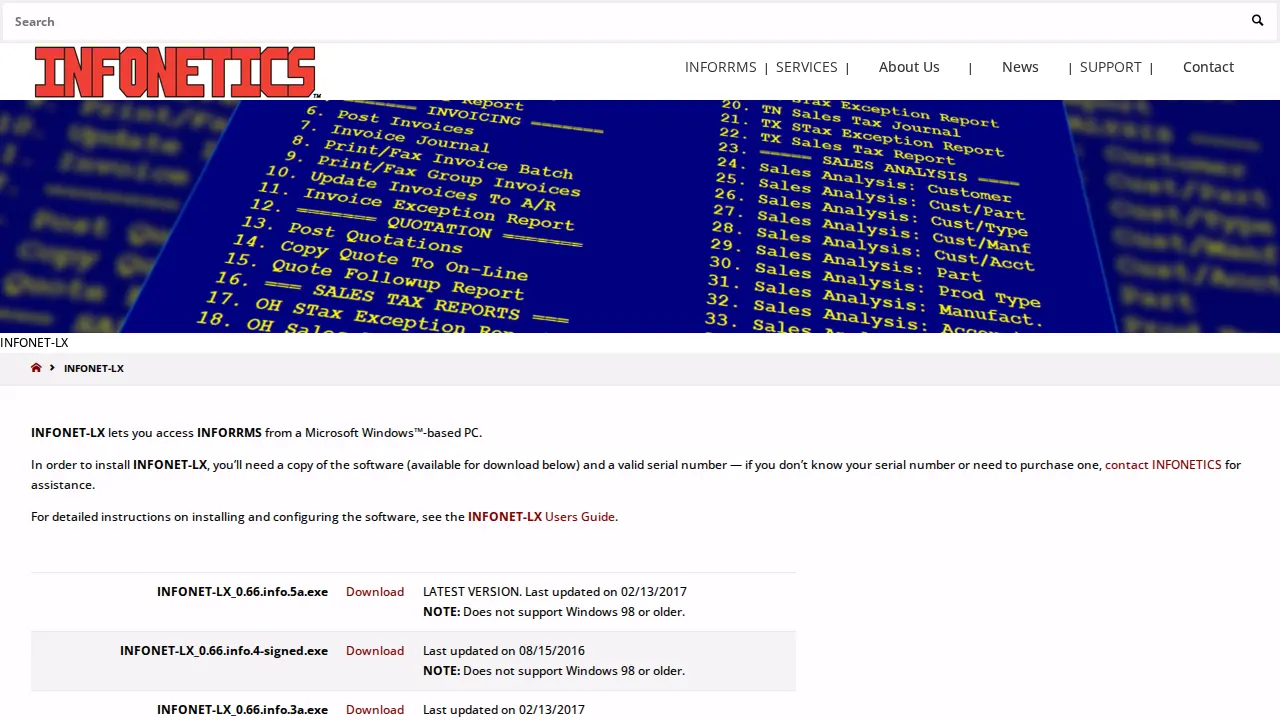1280x720 pixels.
Task: Click the 'Last updated on 08/15/2016' text
Action: tap(504, 651)
